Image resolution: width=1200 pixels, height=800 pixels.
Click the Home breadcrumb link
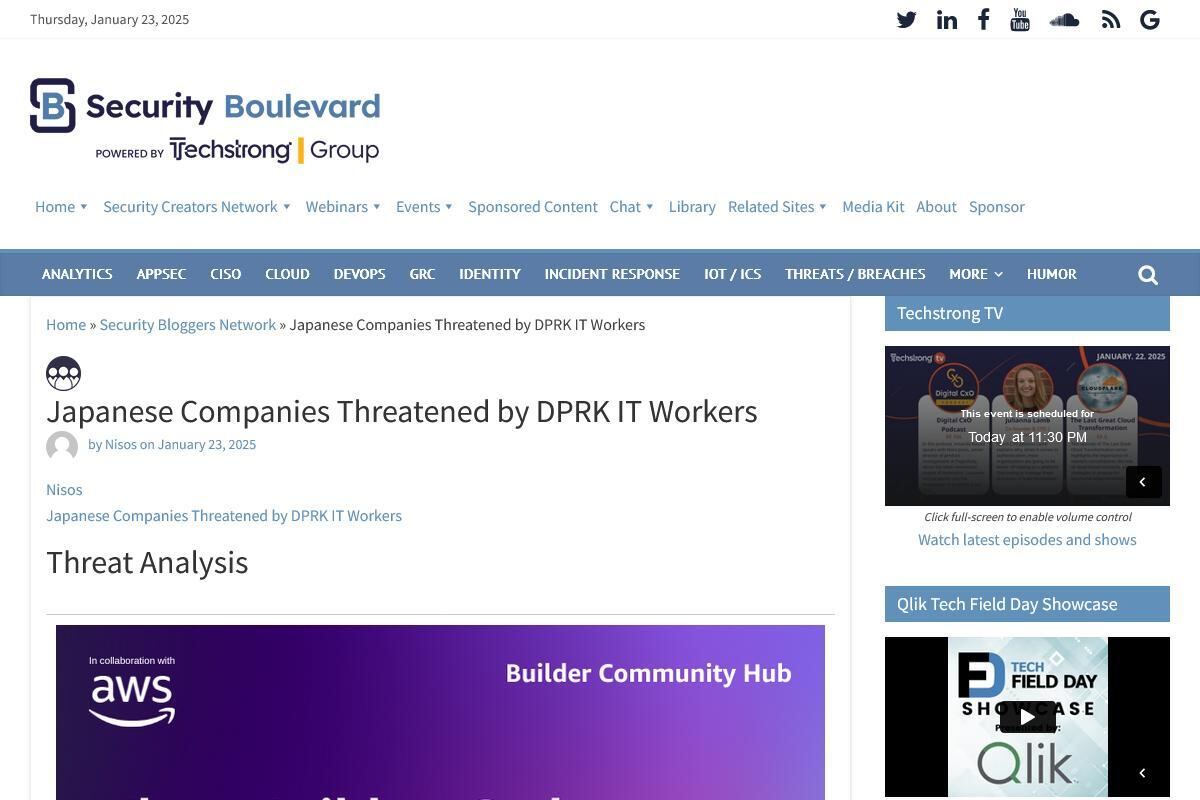66,325
